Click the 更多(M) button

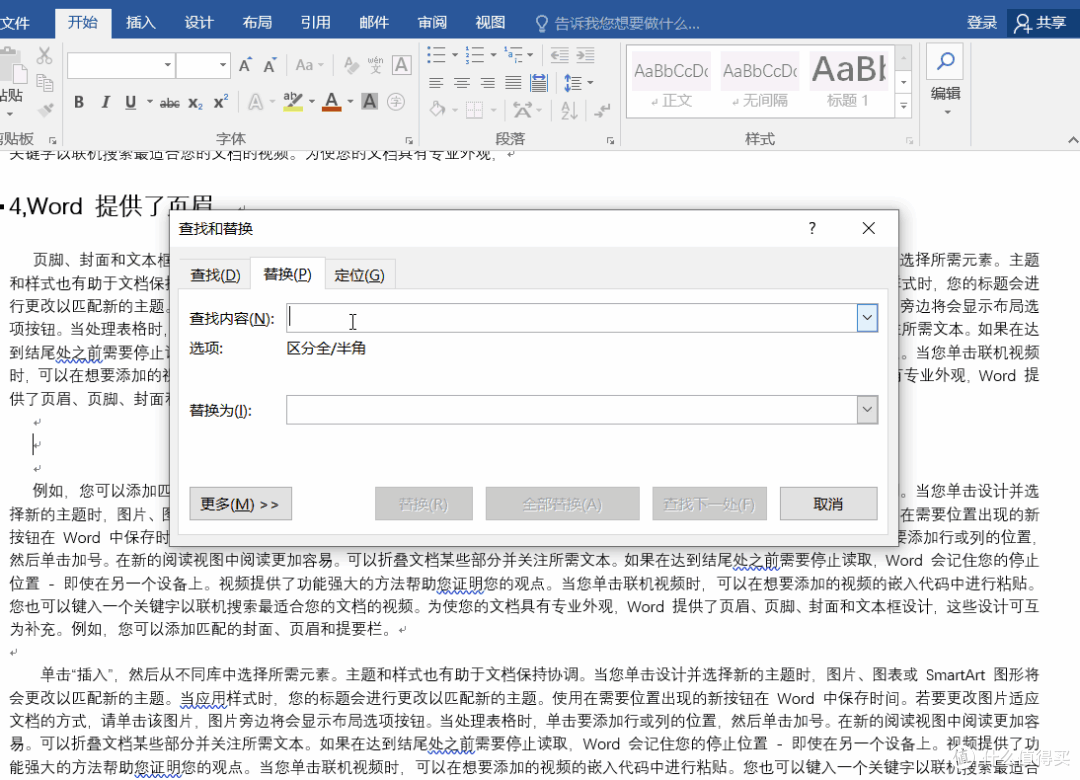click(240, 503)
